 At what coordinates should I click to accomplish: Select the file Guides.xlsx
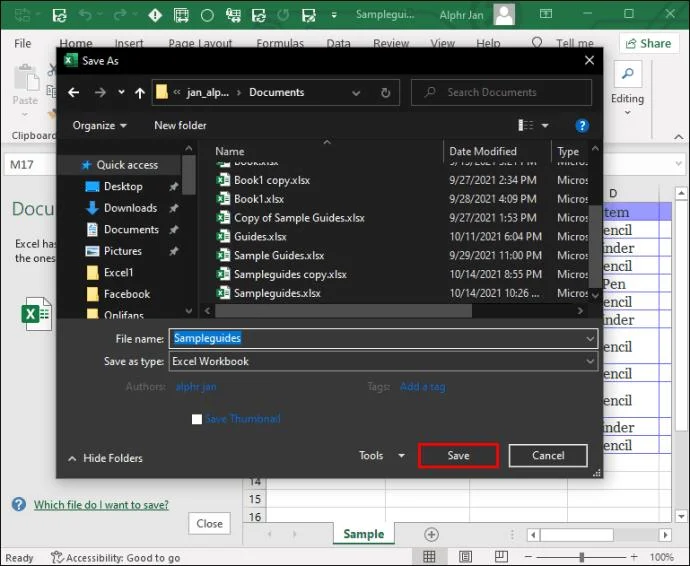pyautogui.click(x=260, y=237)
